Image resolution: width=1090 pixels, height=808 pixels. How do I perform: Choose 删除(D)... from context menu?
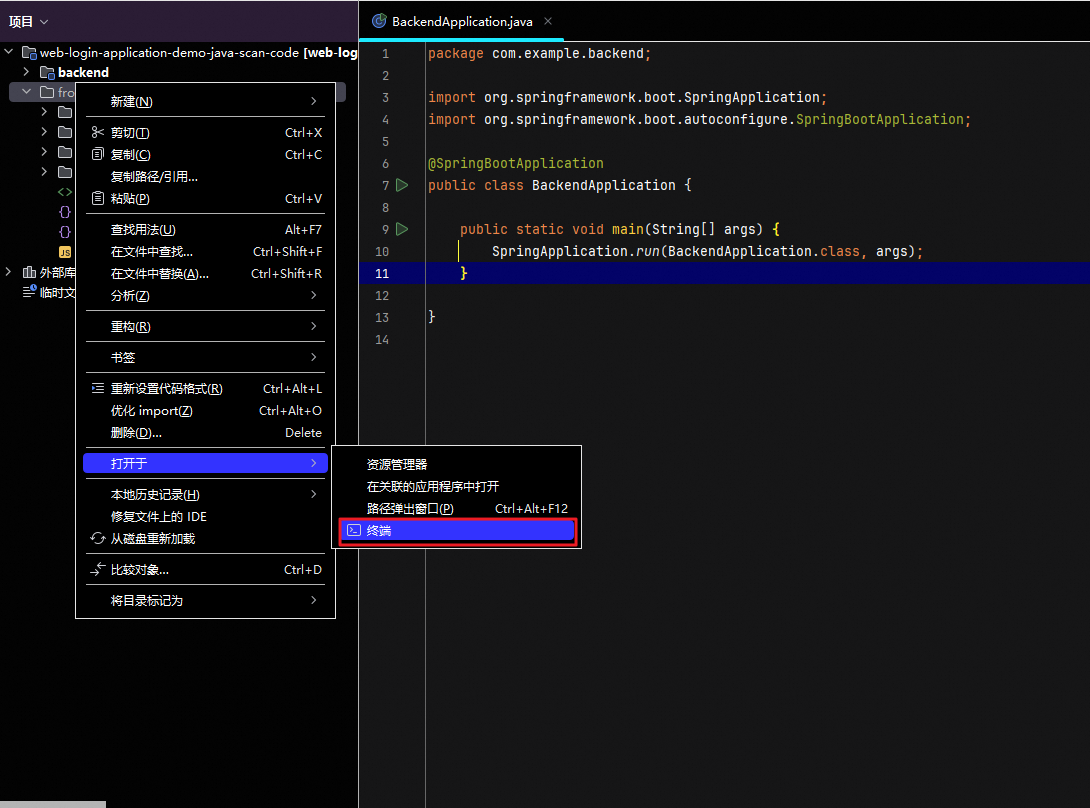coord(205,433)
